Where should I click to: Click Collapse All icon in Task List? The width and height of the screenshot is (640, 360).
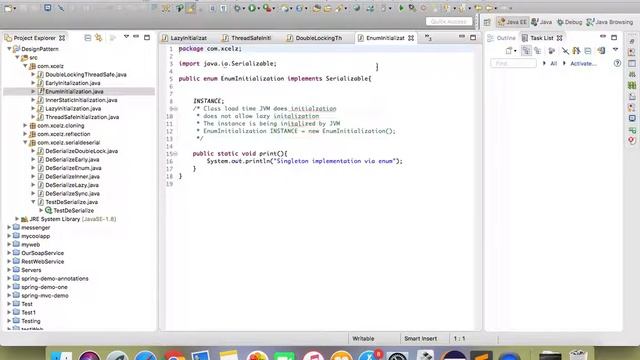tap(588, 51)
